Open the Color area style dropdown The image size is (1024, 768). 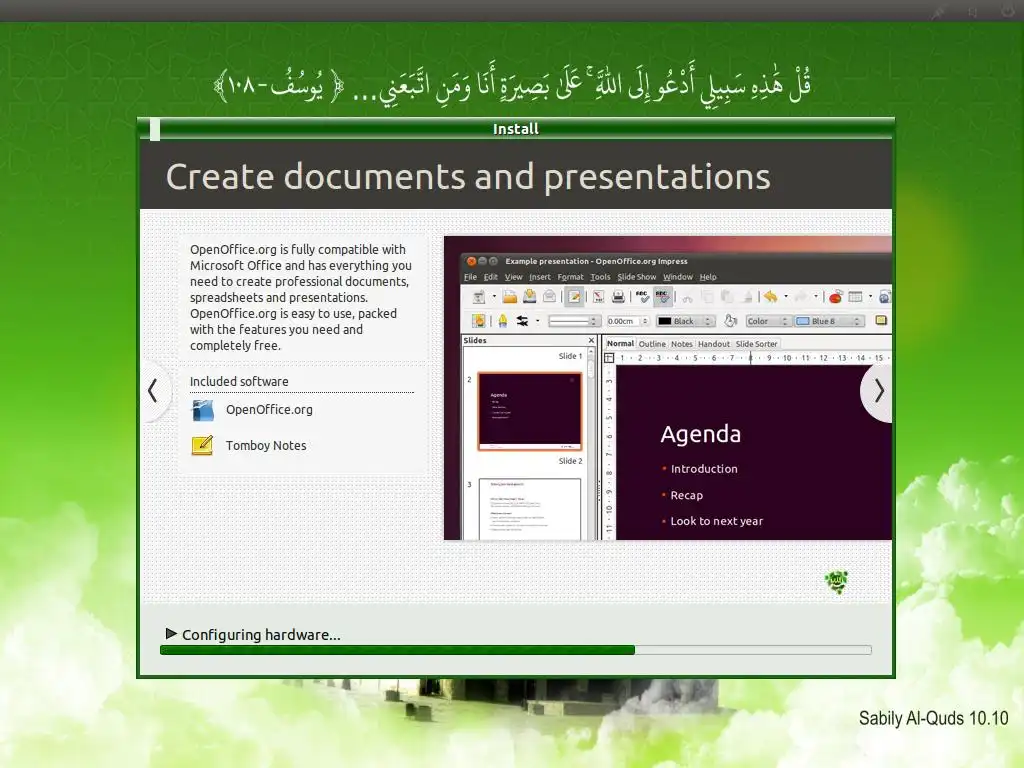[769, 321]
